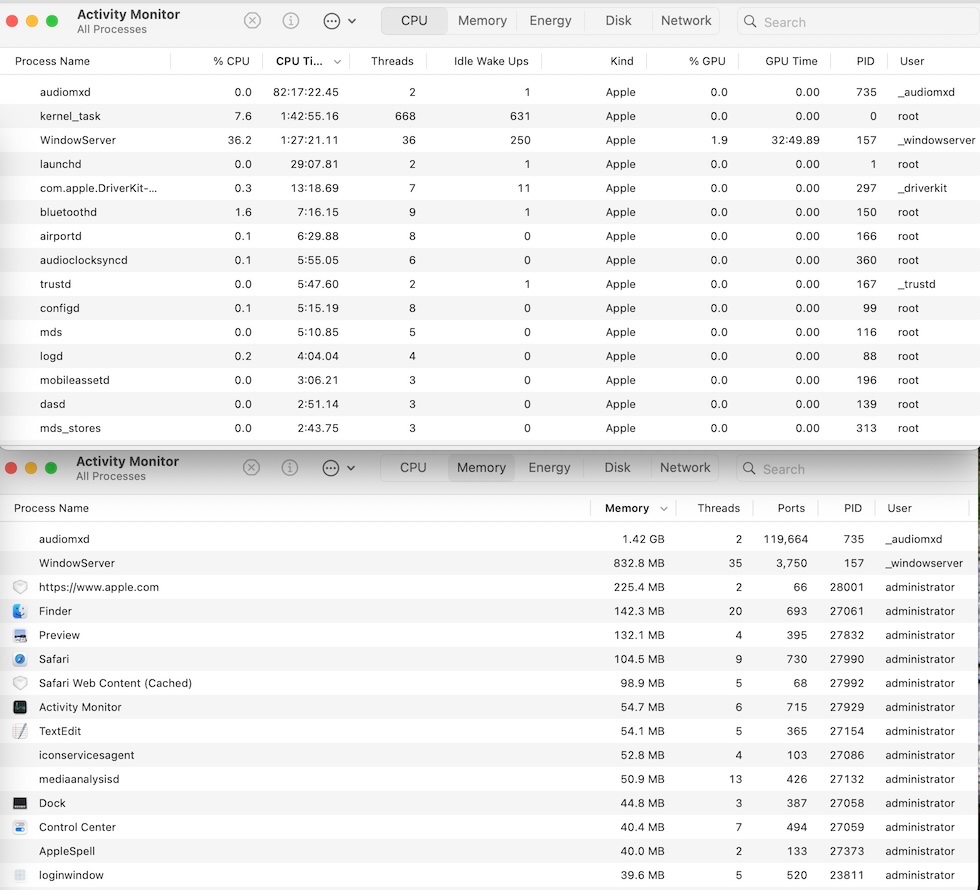This screenshot has height=890, width=980.
Task: Select the Finder icon in the memory list
Action: click(20, 611)
